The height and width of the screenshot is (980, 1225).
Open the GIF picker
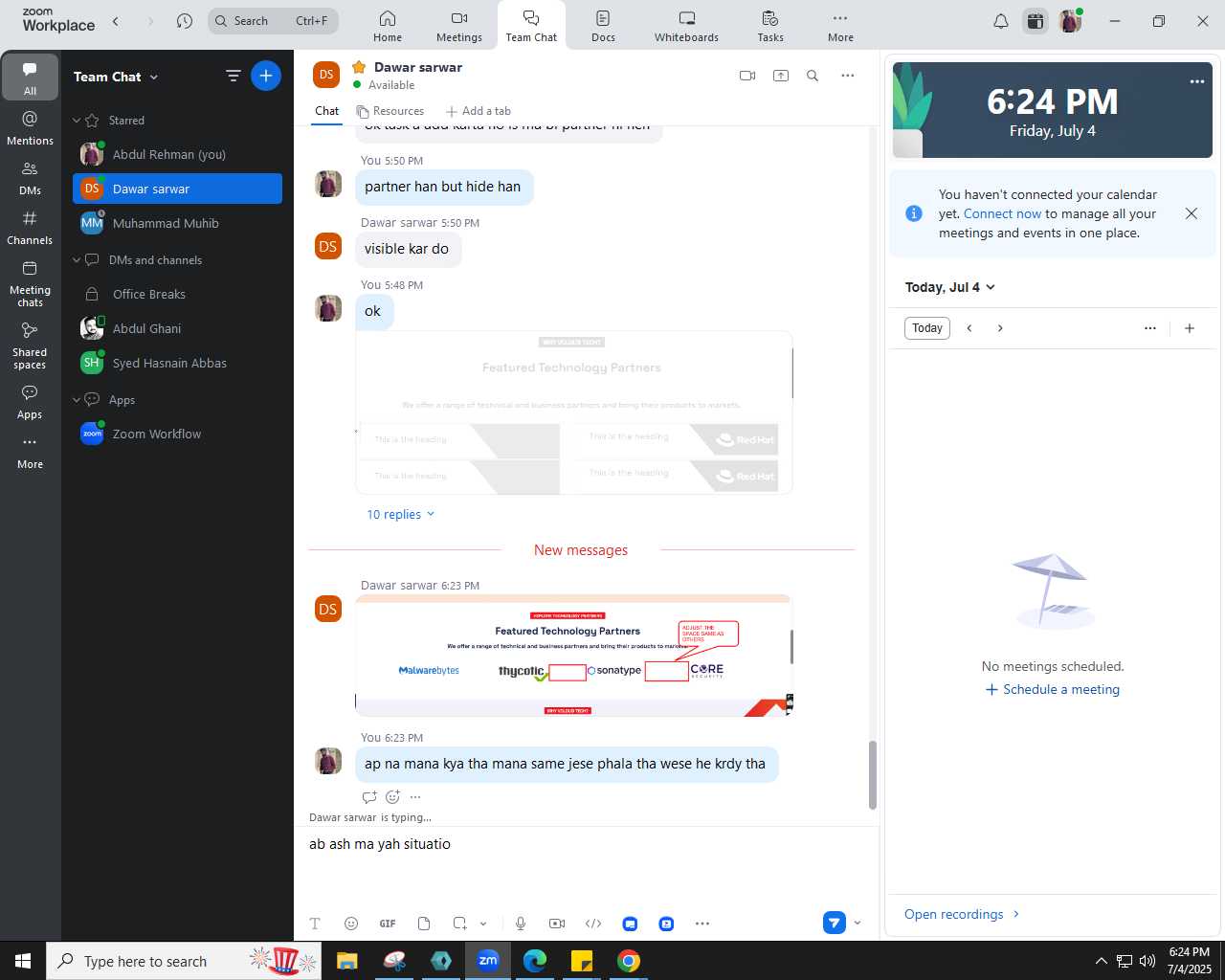[x=388, y=924]
